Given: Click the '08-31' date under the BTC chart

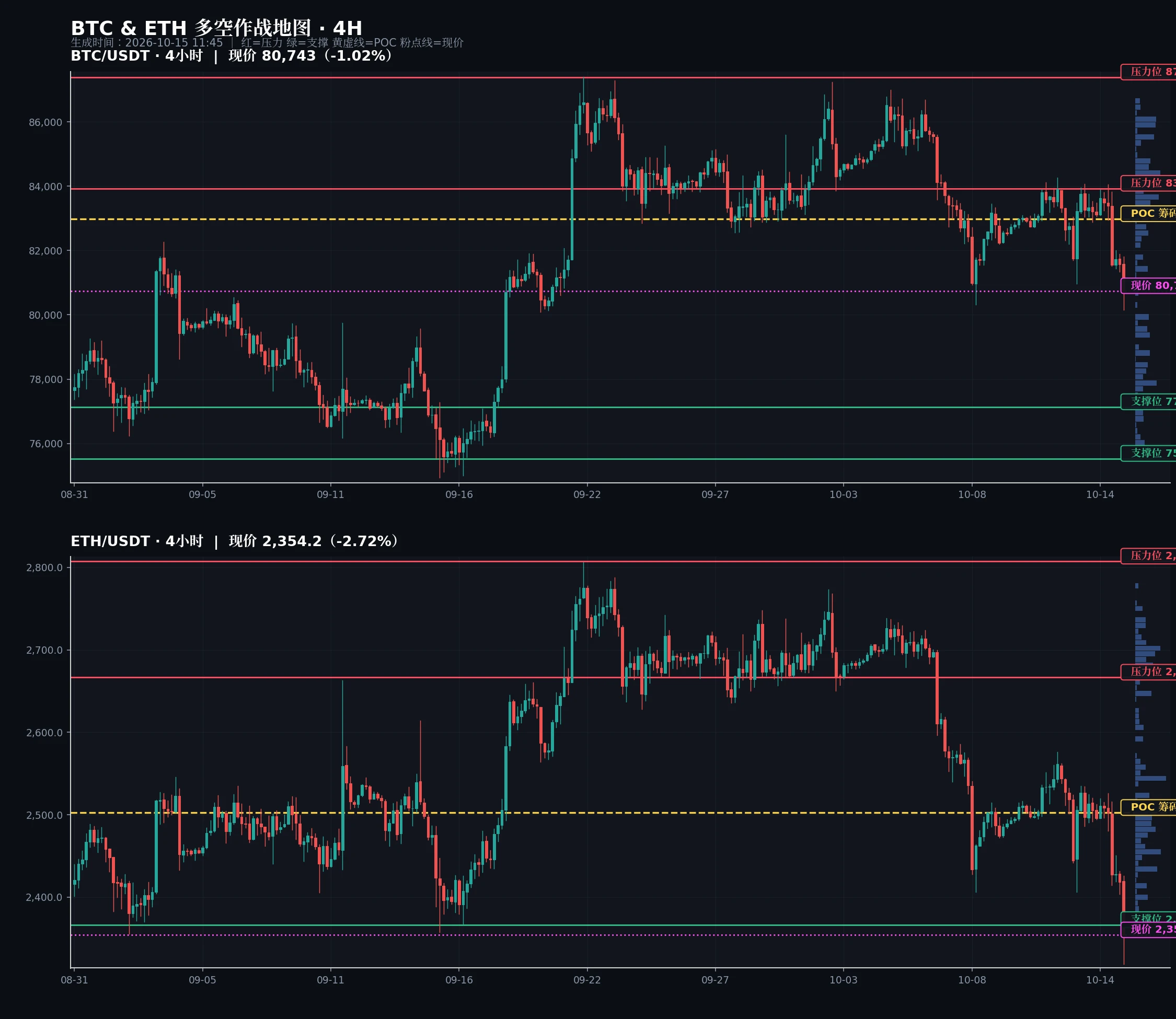Looking at the screenshot, I should 75,495.
